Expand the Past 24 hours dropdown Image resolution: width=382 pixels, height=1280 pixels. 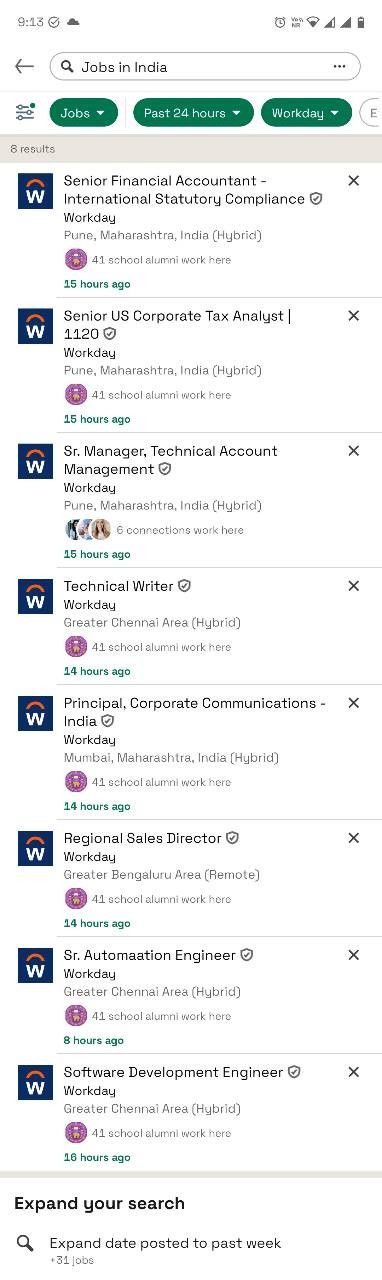(x=193, y=113)
